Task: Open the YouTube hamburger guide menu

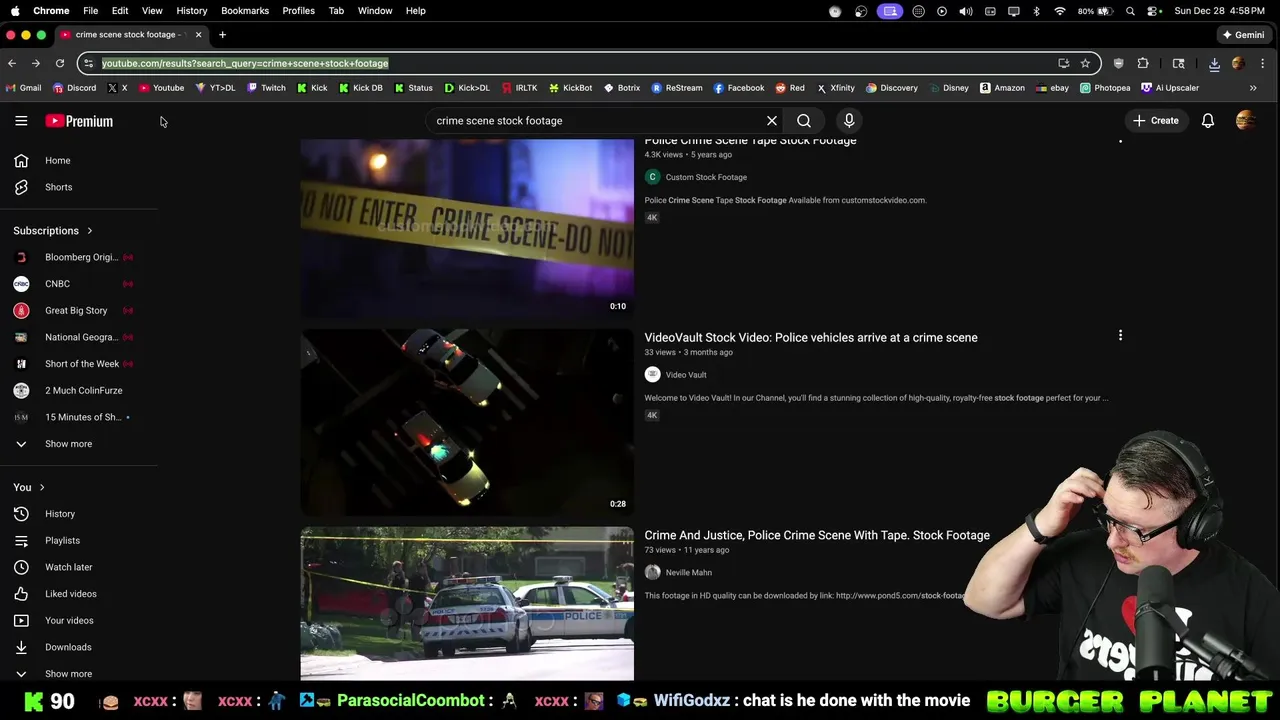Action: tap(21, 121)
